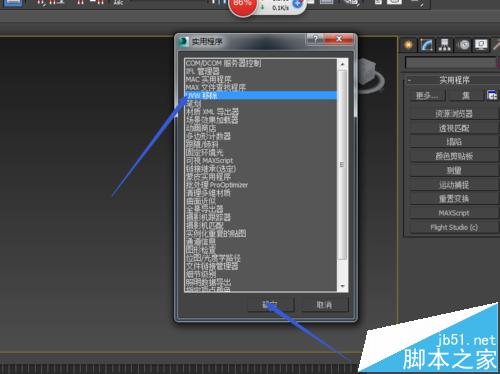Select 文件链接管理器 in list

pyautogui.click(x=261, y=266)
